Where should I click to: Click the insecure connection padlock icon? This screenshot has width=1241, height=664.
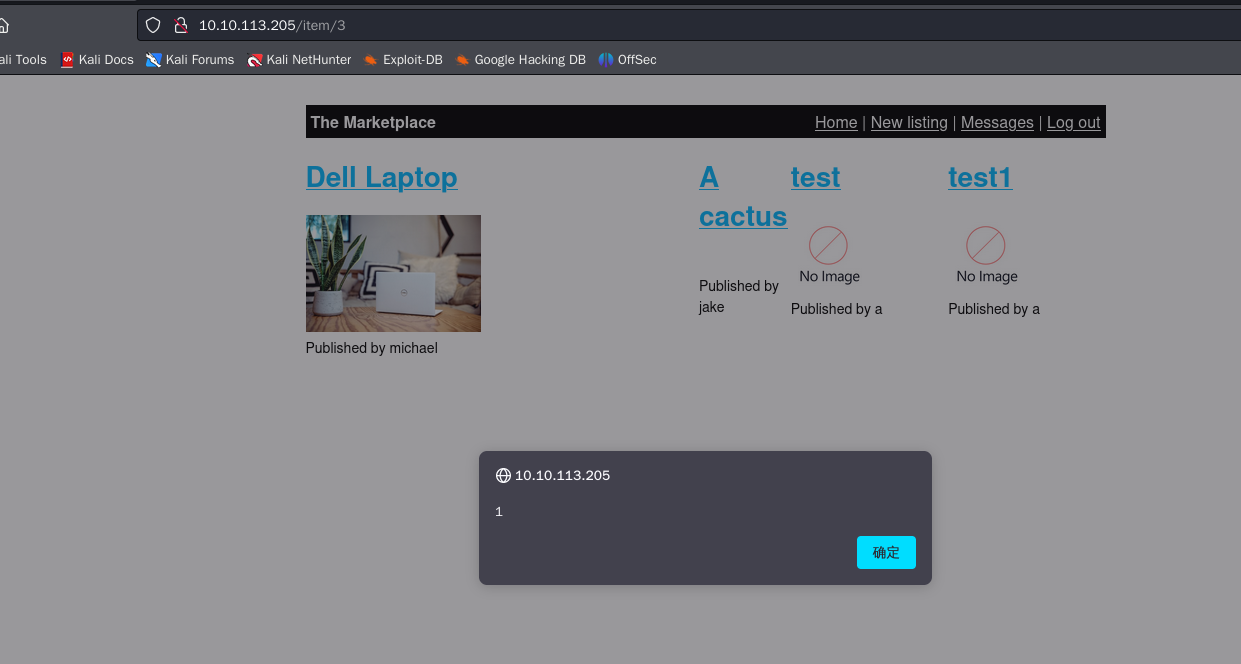point(181,25)
